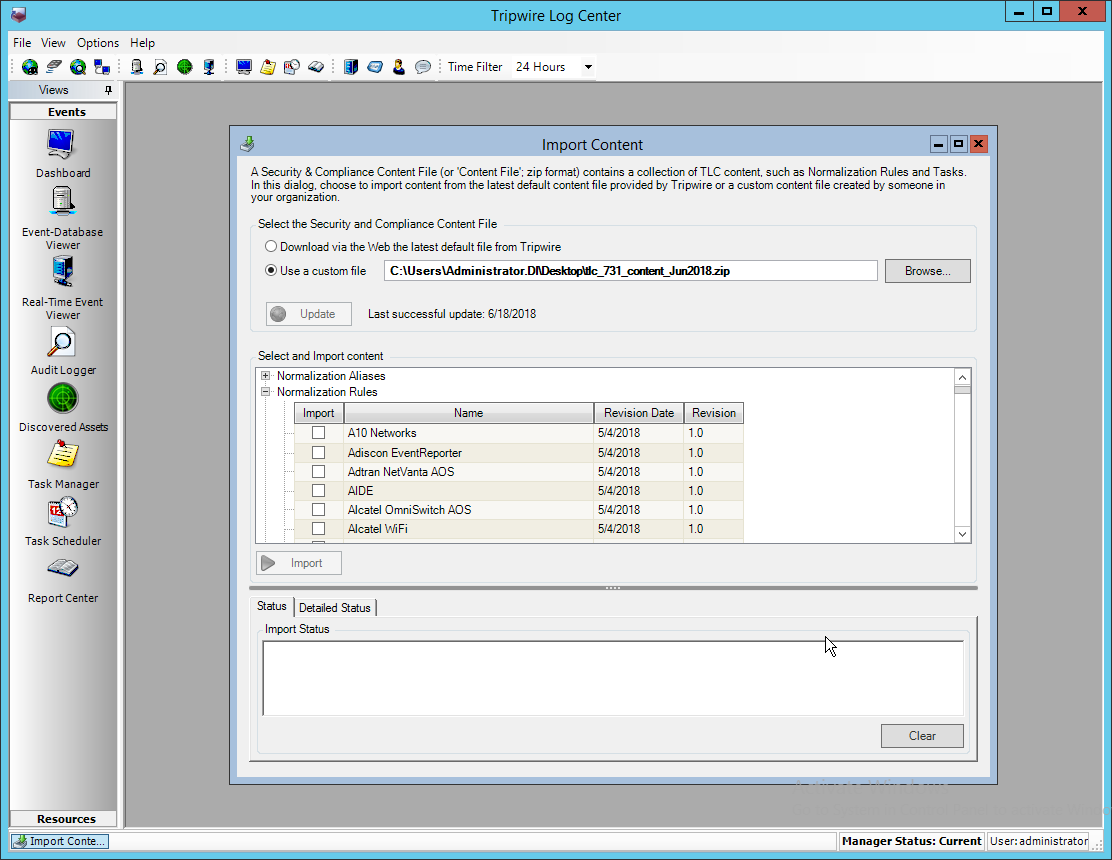Click the content list scroll-down arrow
Viewport: 1112px width, 860px height.
tap(962, 535)
